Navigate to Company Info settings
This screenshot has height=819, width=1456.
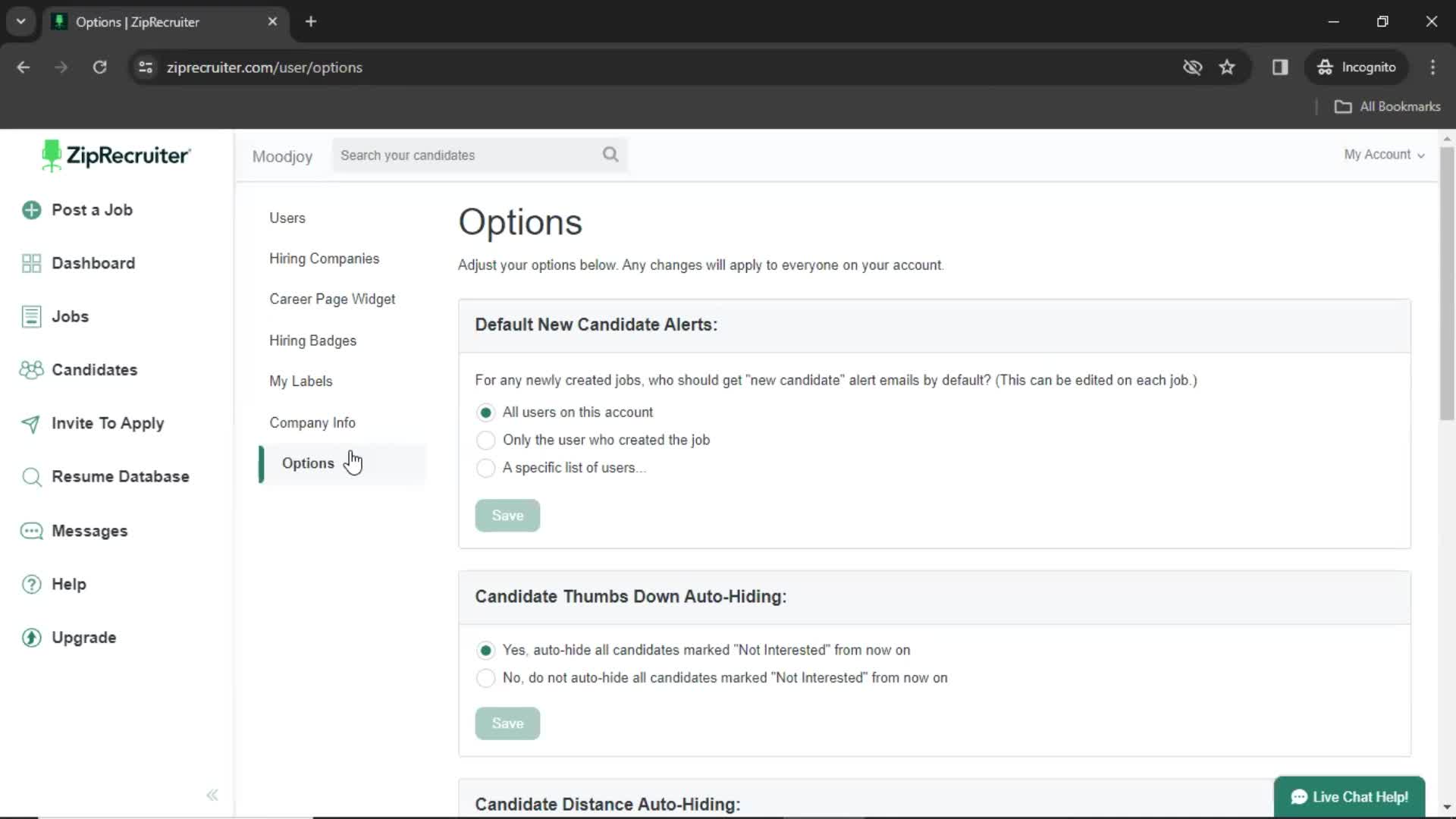313,422
